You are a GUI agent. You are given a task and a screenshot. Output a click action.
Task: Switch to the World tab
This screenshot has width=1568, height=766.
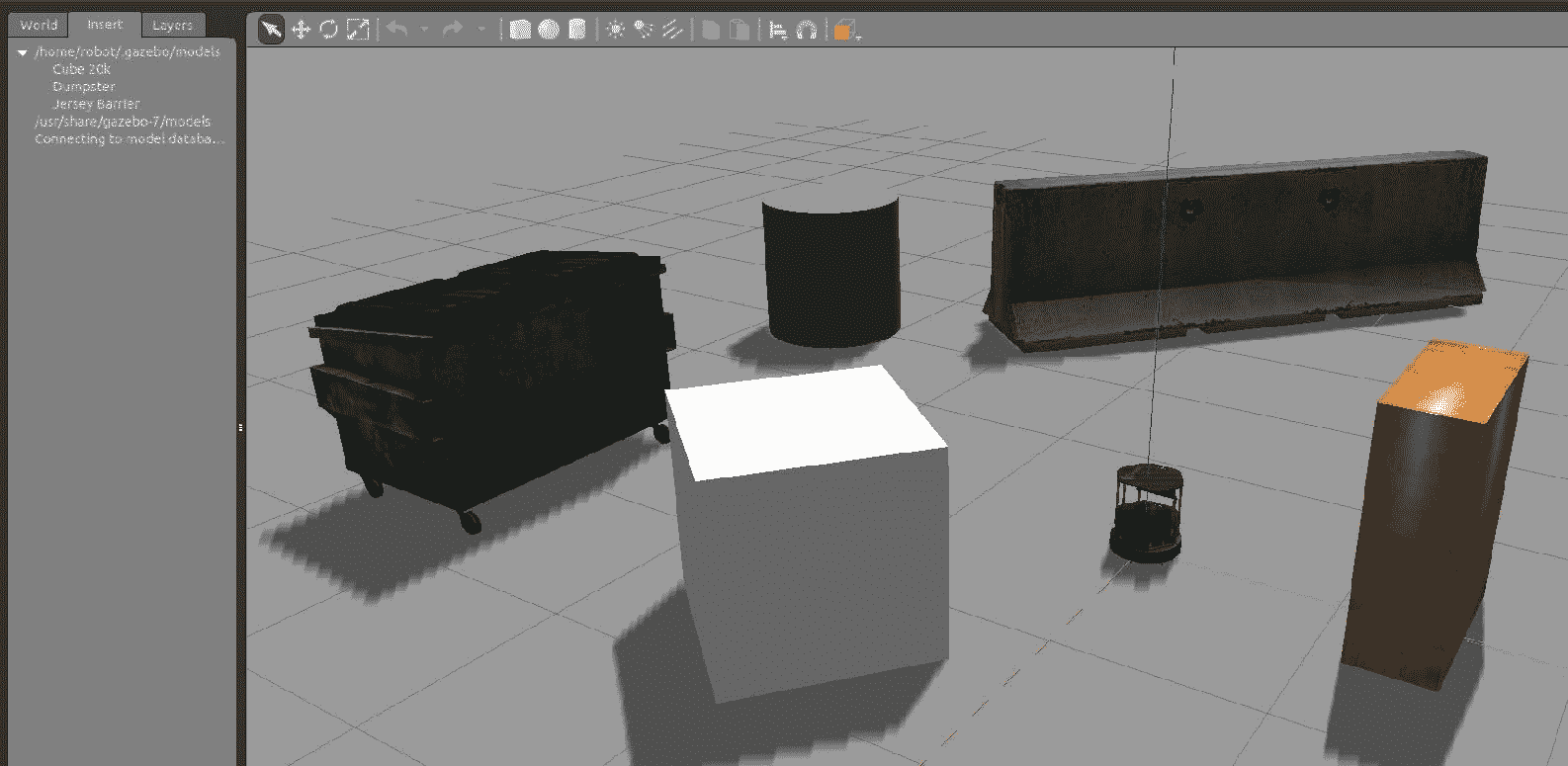[39, 25]
